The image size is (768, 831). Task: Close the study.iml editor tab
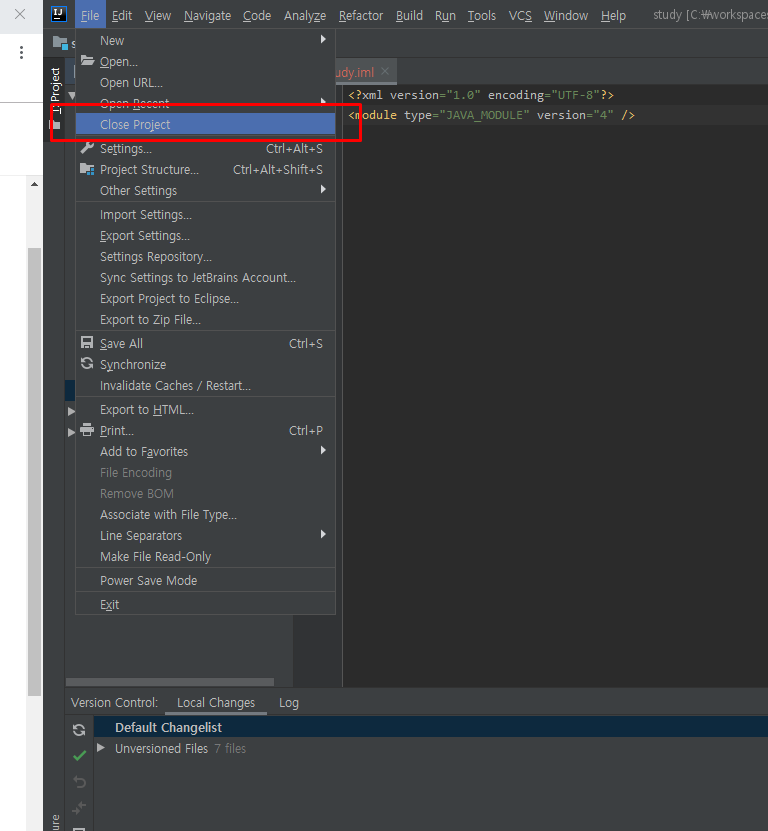pos(385,71)
